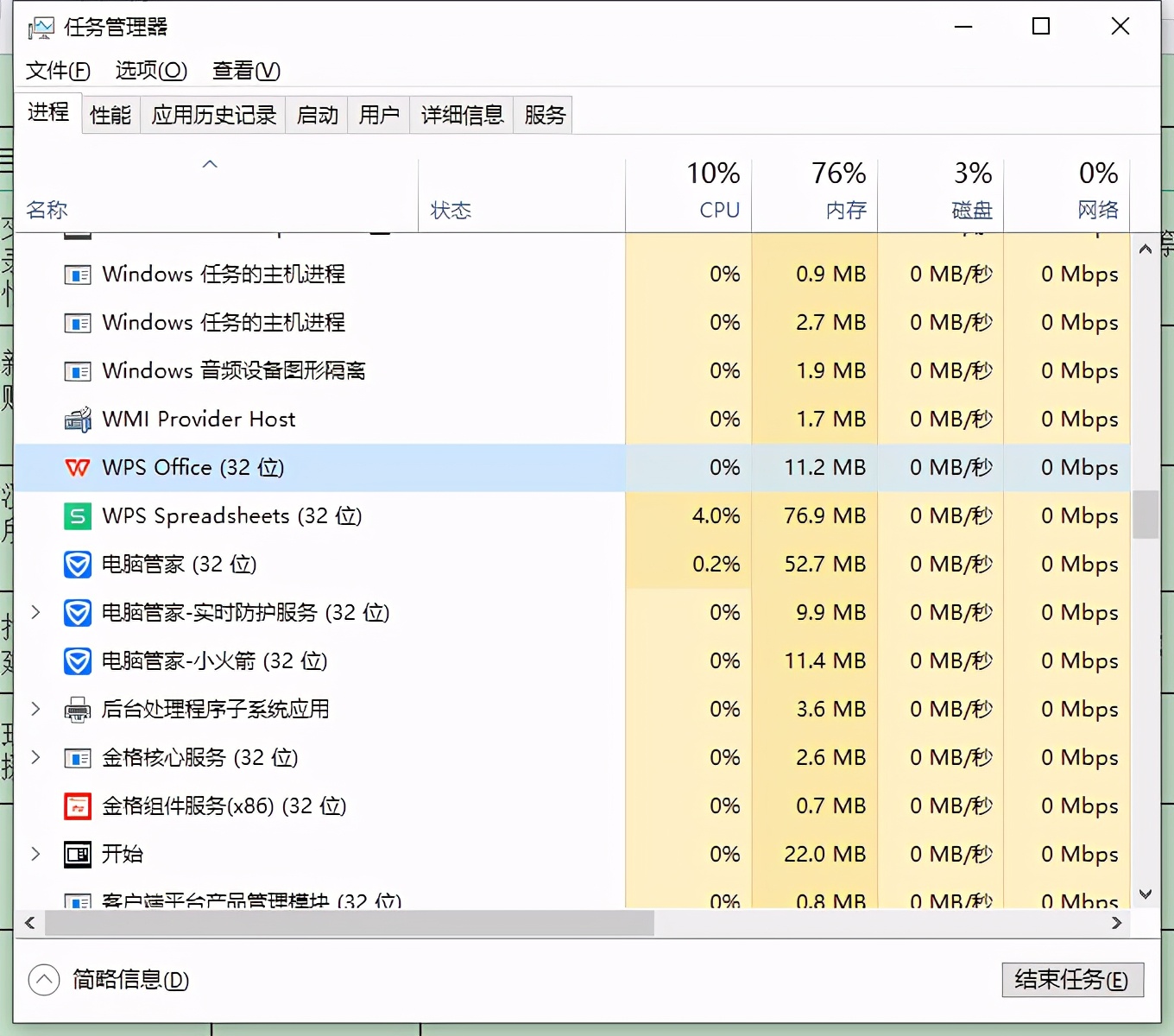This screenshot has width=1174, height=1036.
Task: Click the sort arrow above 名称 column
Action: [x=210, y=164]
